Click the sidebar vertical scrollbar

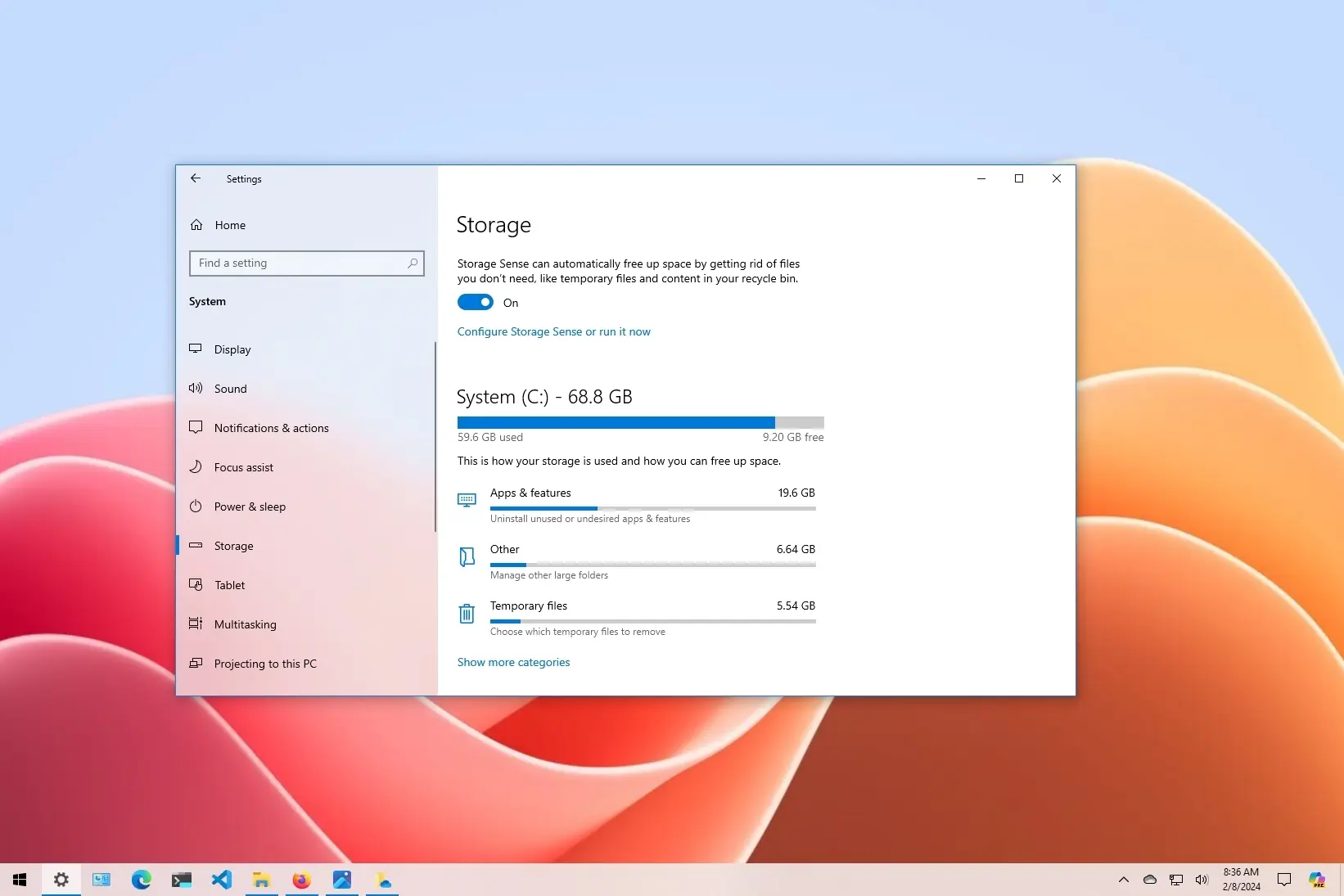click(x=435, y=437)
